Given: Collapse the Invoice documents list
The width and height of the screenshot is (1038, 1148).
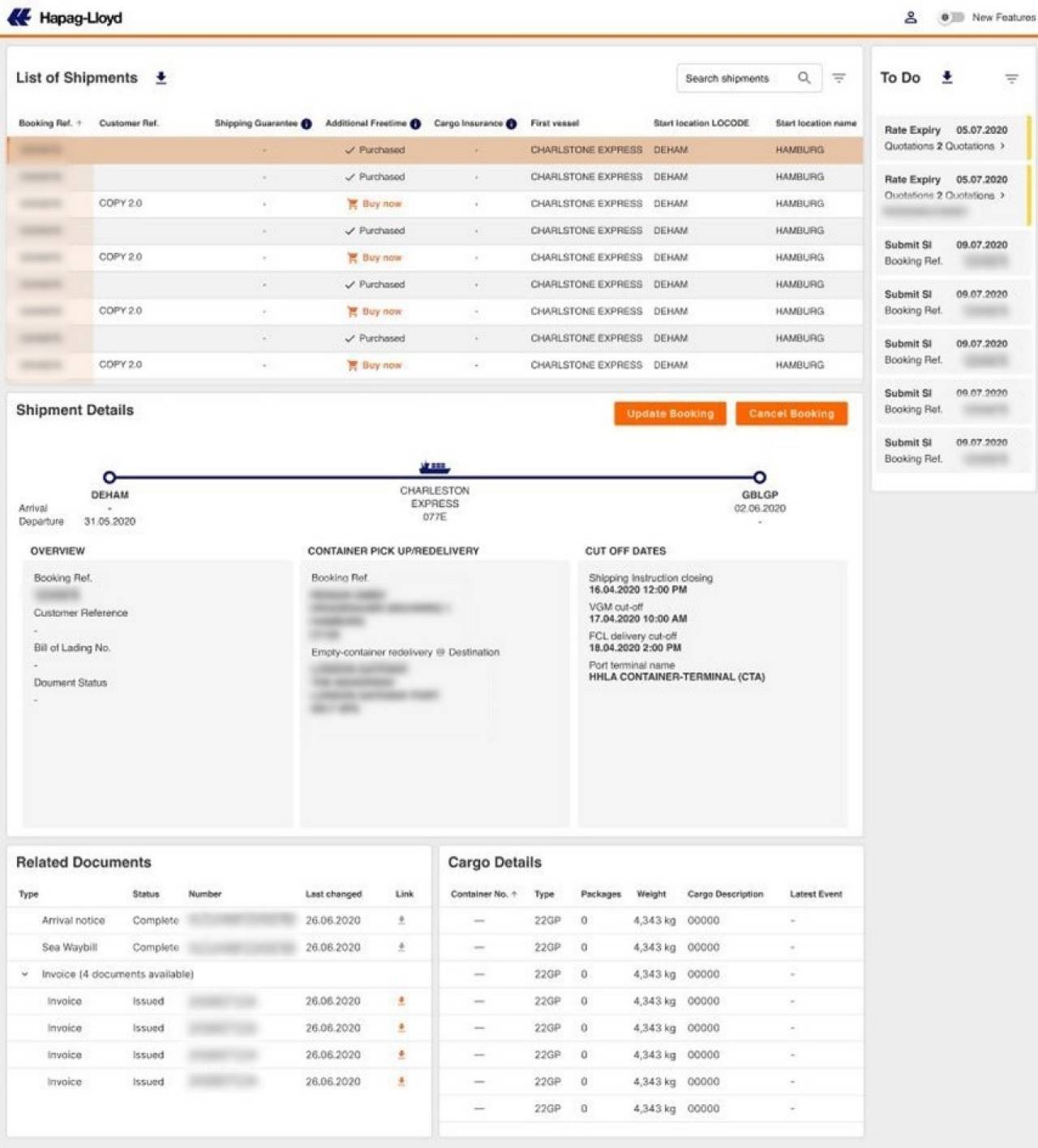Looking at the screenshot, I should tap(26, 974).
